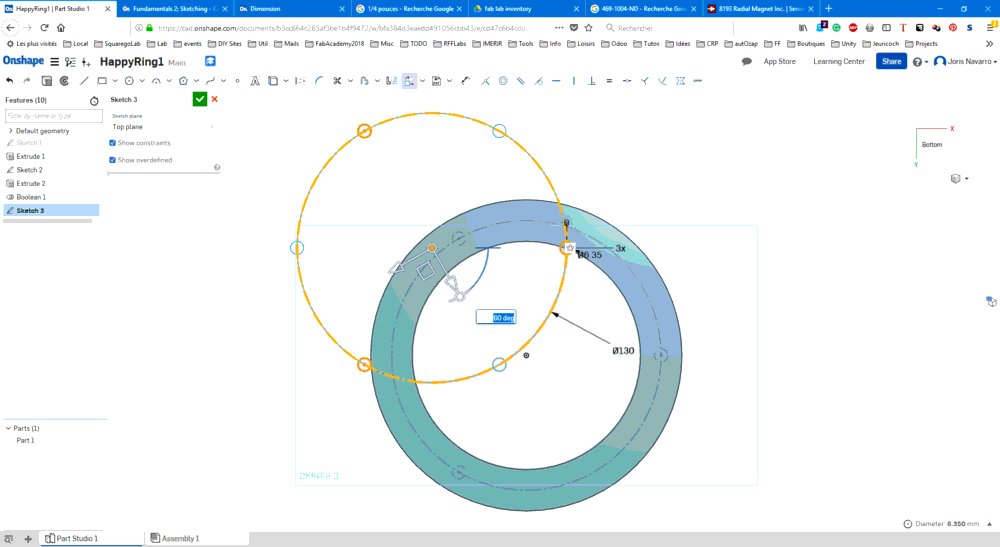Click the sketch dialog opacity slider
This screenshot has width=1000, height=547.
[164, 173]
